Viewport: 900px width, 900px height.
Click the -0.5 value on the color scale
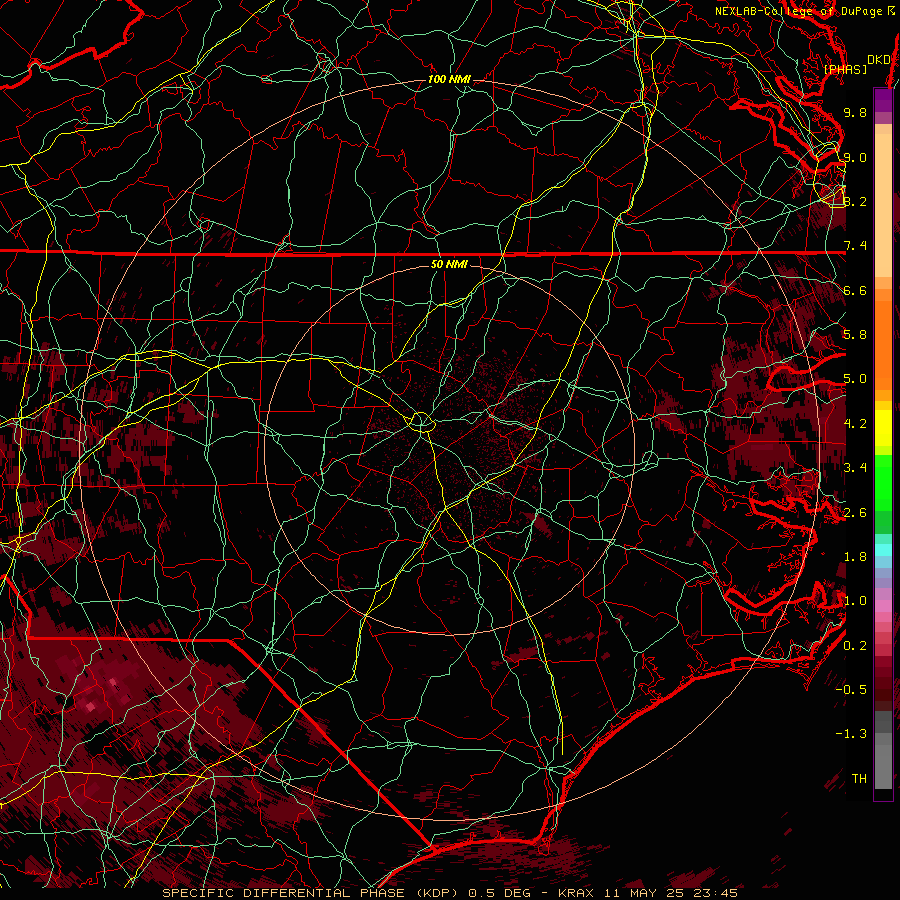[x=851, y=690]
